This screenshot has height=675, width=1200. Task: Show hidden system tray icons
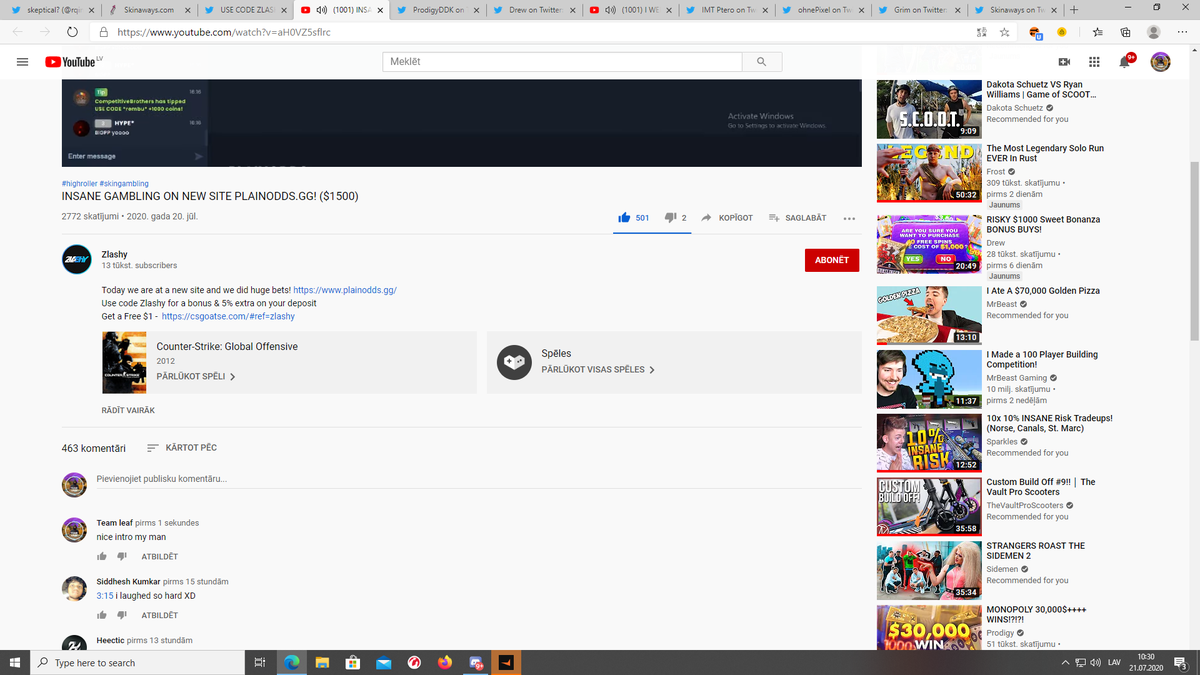[x=1066, y=663]
